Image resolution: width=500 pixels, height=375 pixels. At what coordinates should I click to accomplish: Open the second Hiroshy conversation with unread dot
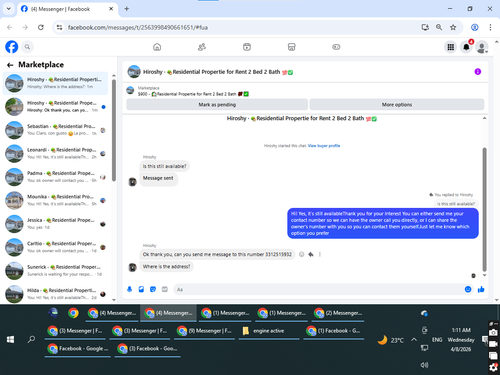[x=55, y=107]
